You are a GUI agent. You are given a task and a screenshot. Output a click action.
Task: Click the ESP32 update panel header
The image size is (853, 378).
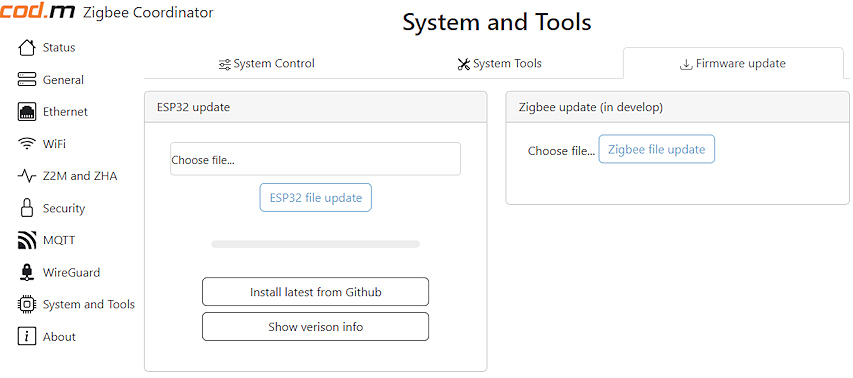[x=316, y=107]
